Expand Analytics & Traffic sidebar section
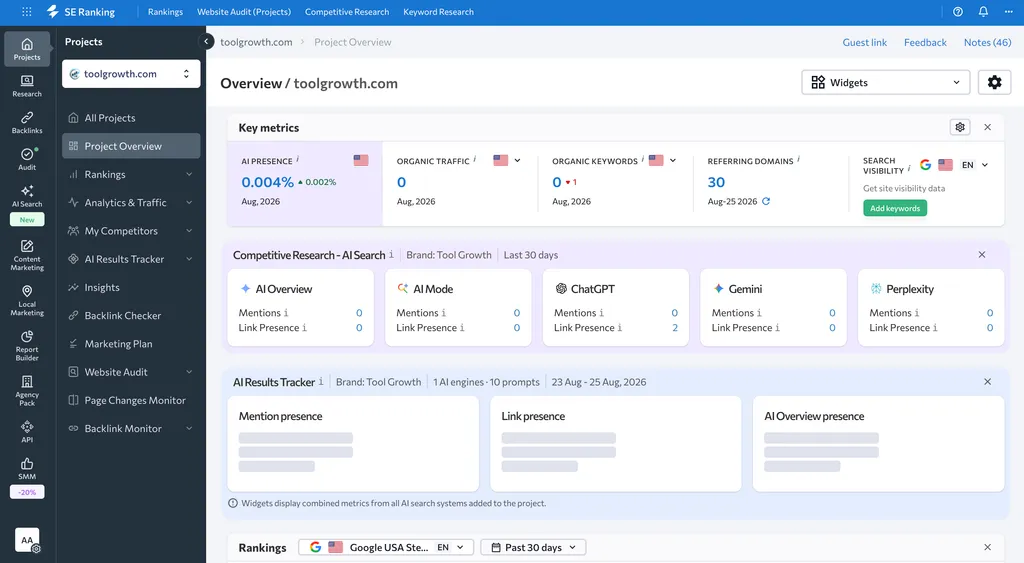Viewport: 1024px width, 563px height. click(x=189, y=202)
